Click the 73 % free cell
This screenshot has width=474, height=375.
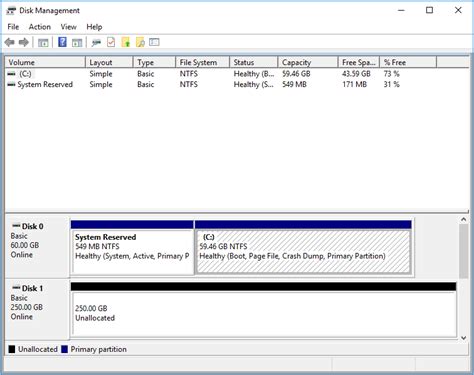coord(392,74)
